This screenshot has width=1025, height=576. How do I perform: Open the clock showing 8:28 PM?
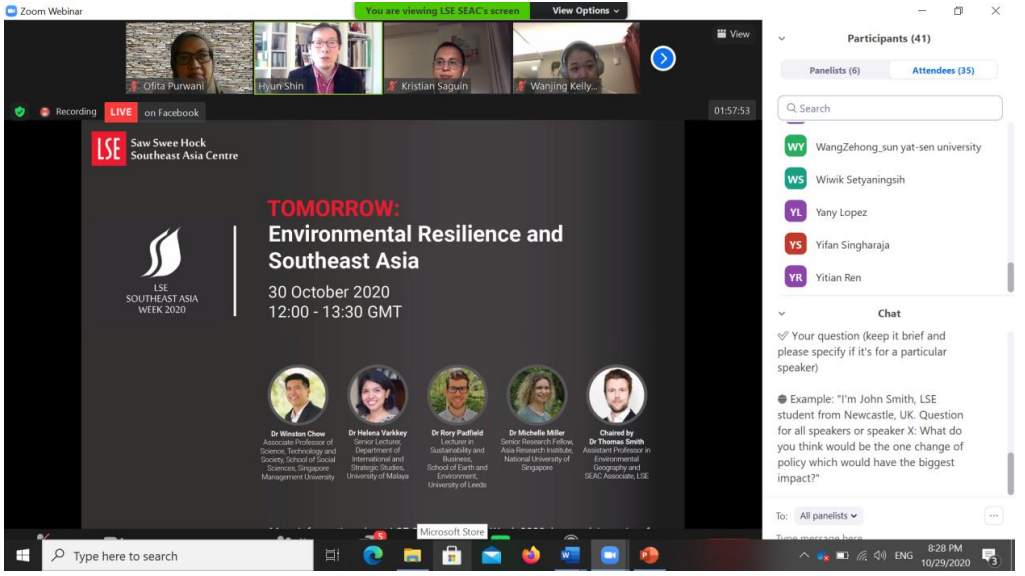pos(945,556)
